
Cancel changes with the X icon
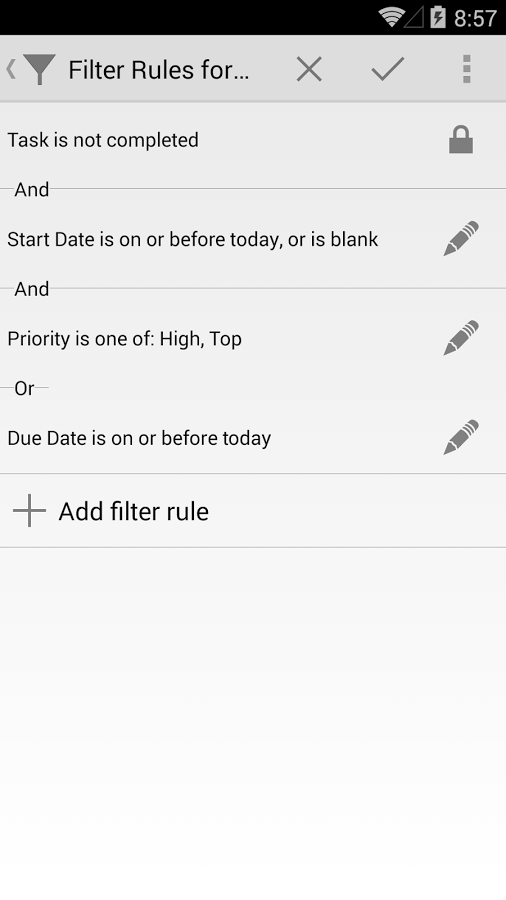click(309, 69)
